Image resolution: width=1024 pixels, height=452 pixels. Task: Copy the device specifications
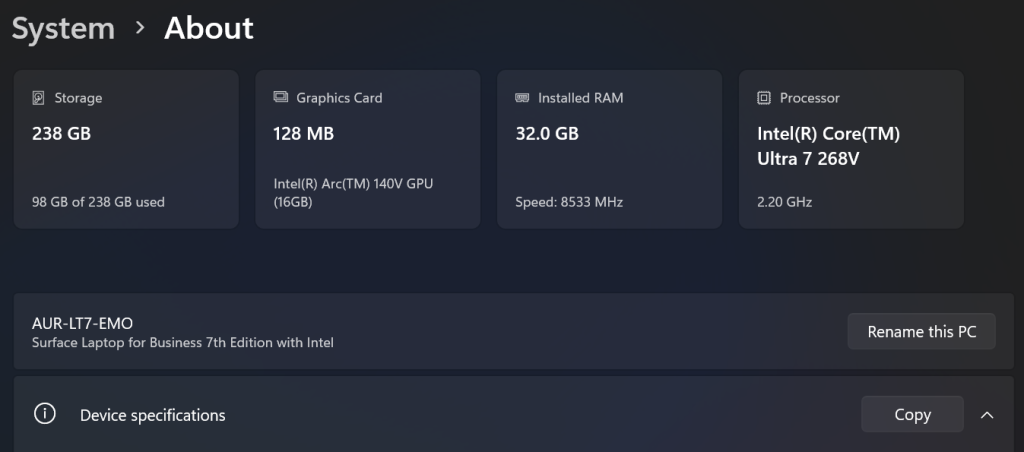pos(912,414)
